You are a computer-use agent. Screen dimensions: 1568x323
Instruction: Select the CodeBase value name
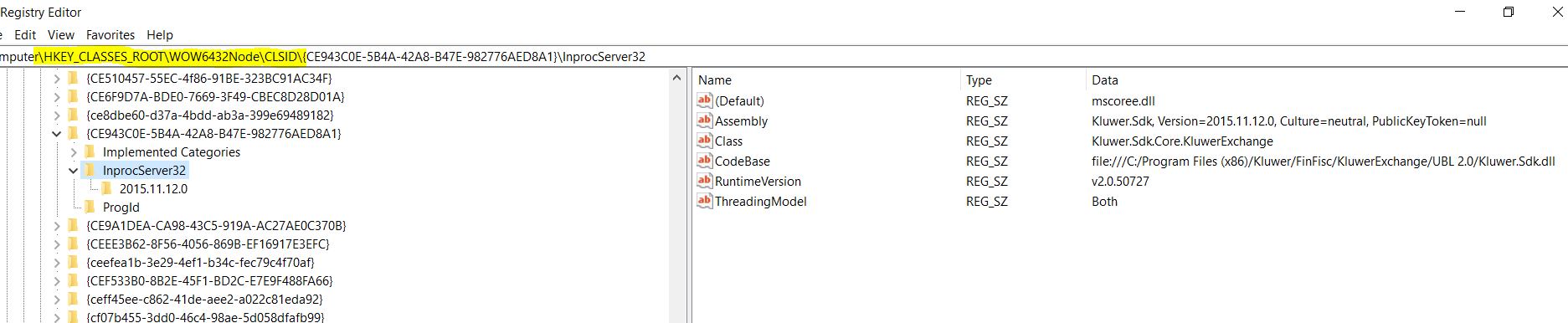click(743, 161)
